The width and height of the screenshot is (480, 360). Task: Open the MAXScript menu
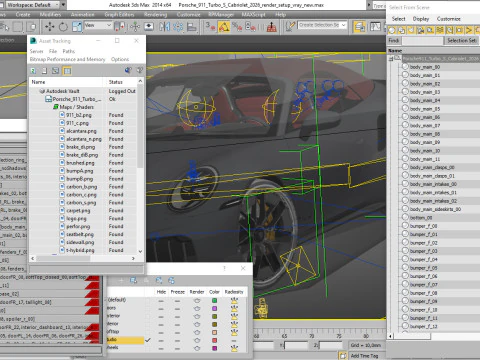[253, 15]
